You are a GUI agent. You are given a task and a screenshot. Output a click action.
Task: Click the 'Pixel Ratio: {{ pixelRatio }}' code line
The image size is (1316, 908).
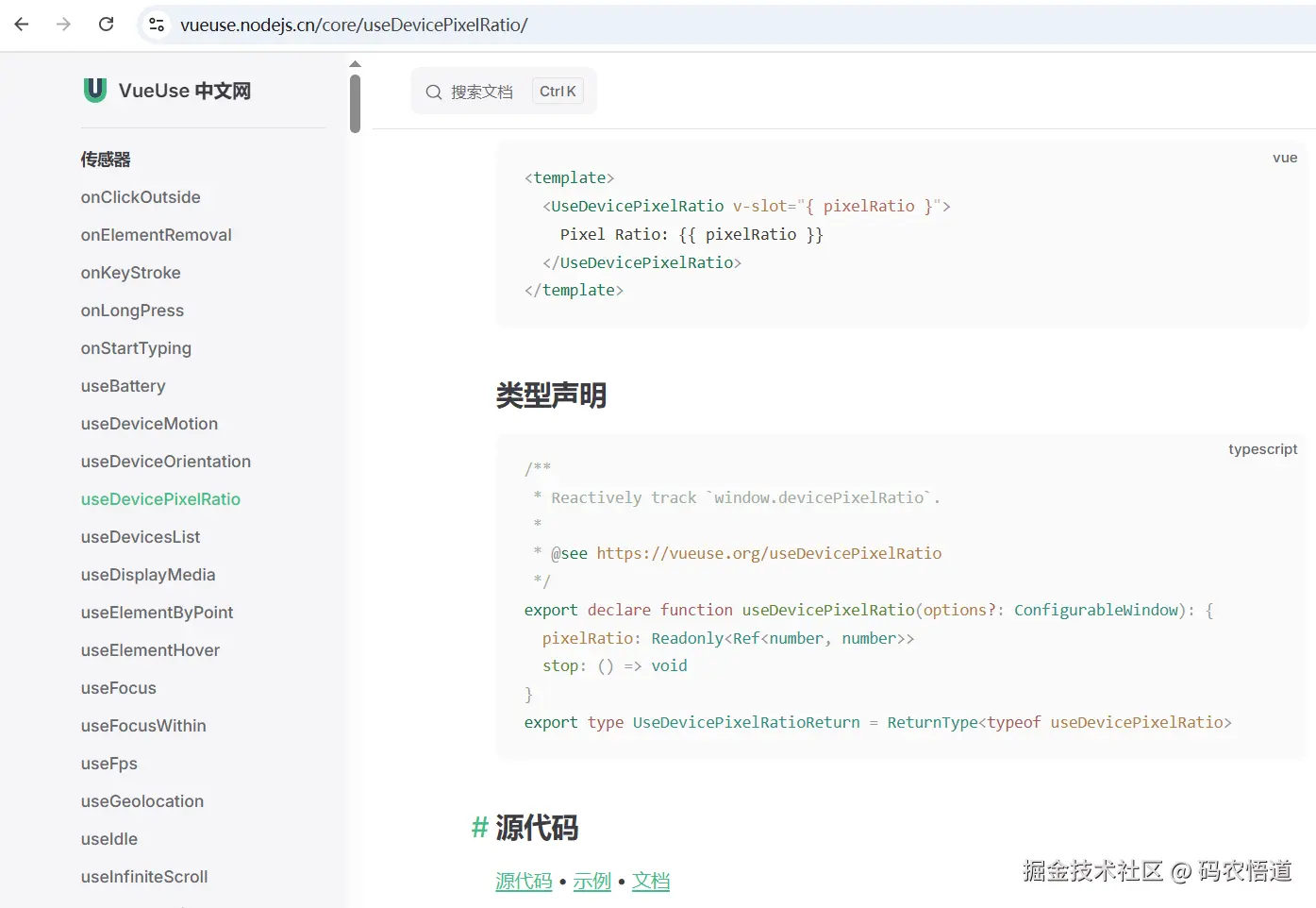tap(691, 234)
